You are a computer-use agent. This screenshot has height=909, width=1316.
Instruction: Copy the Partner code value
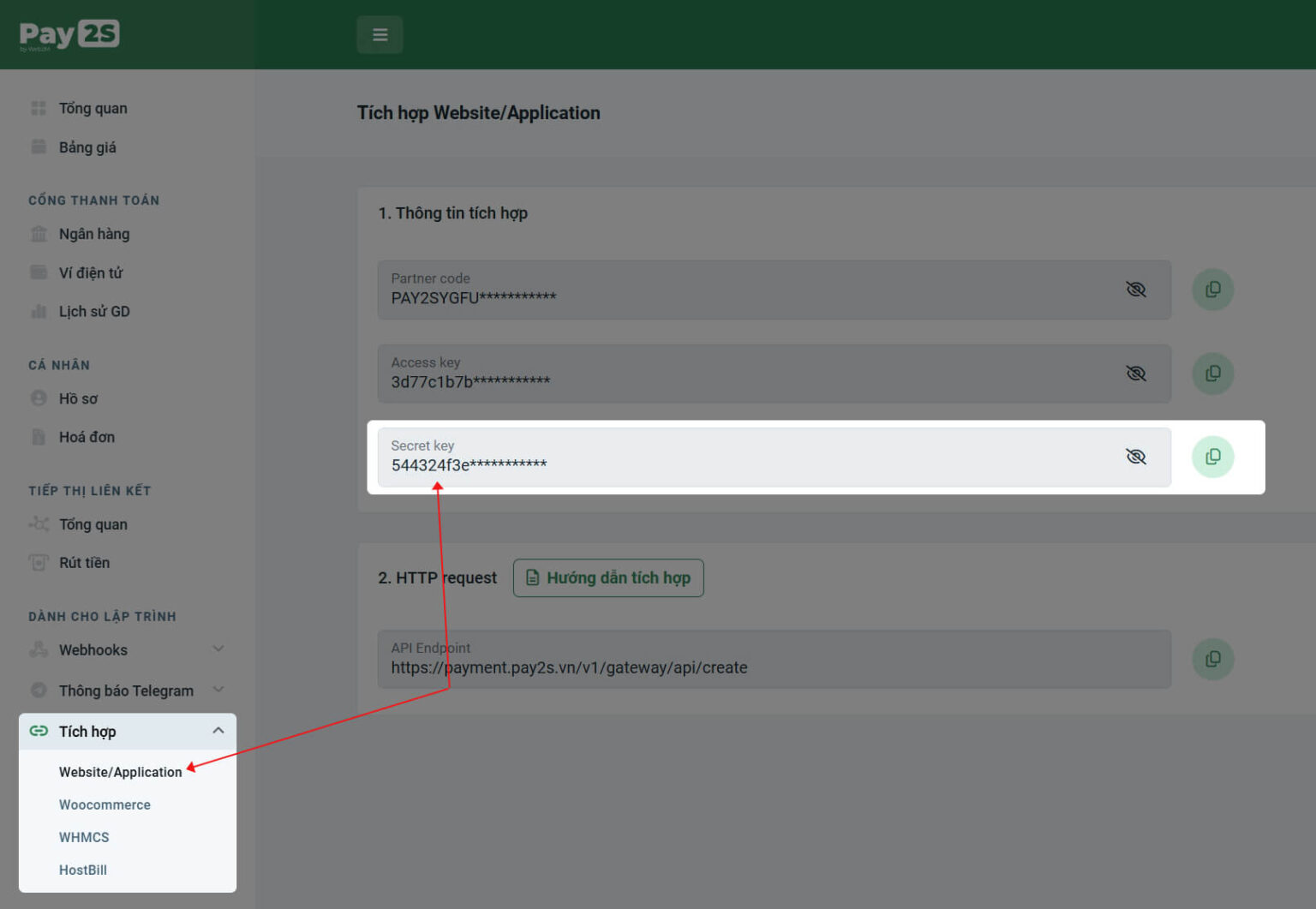pyautogui.click(x=1212, y=290)
